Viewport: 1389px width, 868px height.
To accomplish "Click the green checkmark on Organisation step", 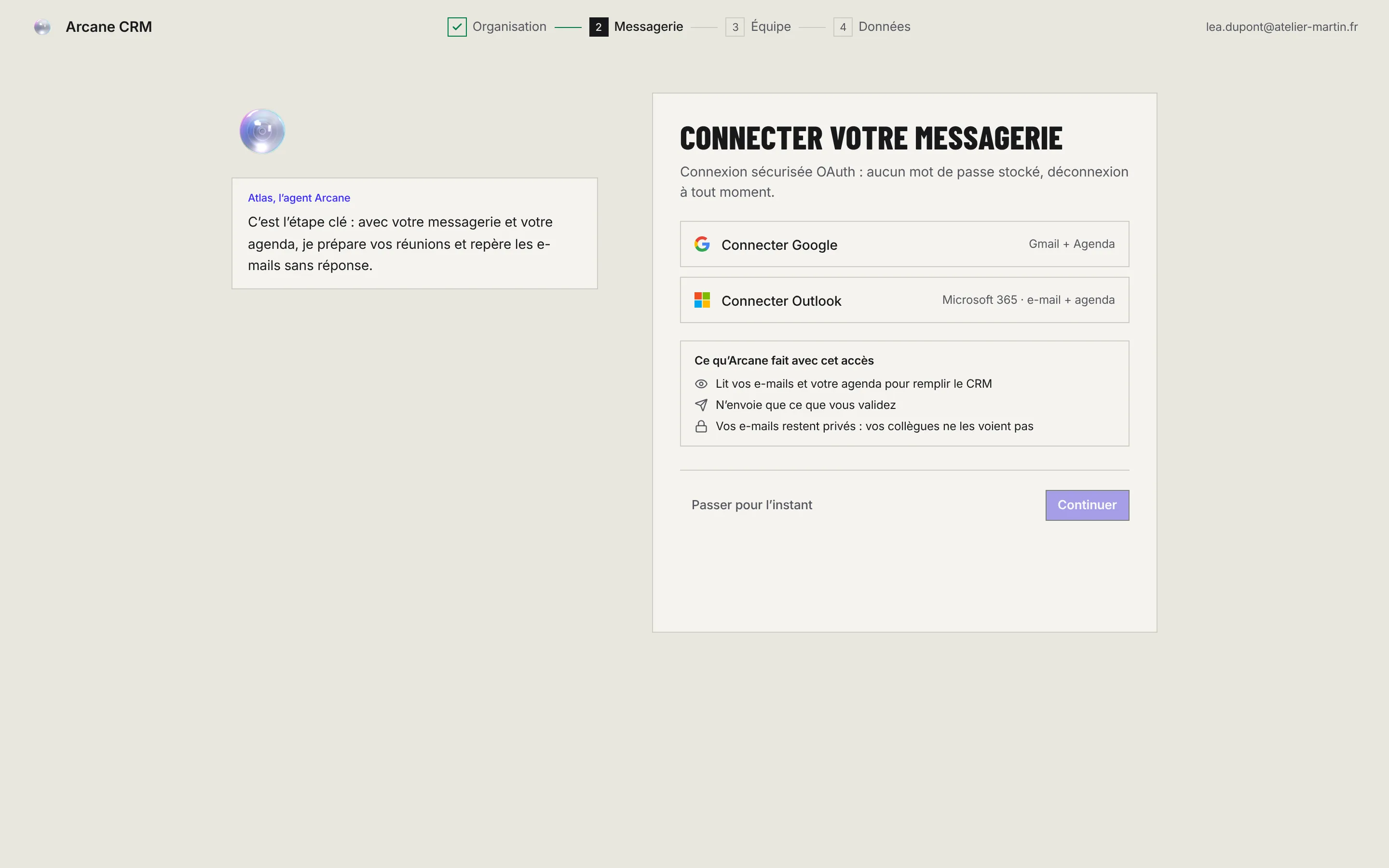I will click(x=457, y=27).
